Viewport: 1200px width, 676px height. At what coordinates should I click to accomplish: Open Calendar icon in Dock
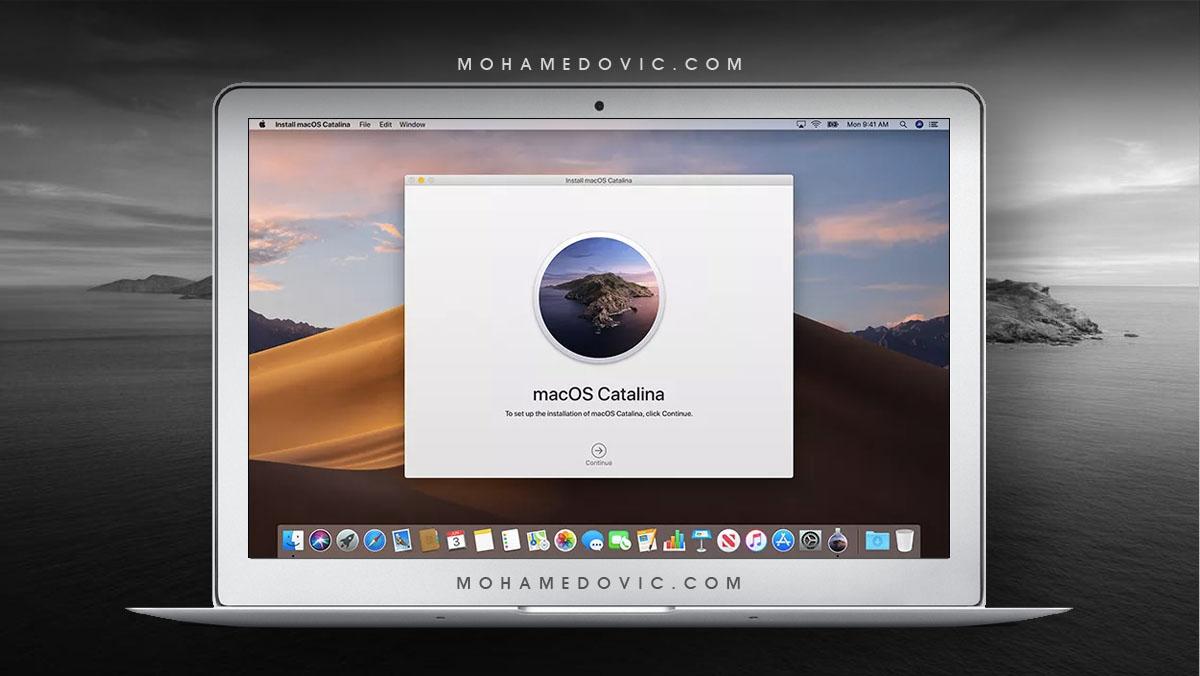coord(456,540)
